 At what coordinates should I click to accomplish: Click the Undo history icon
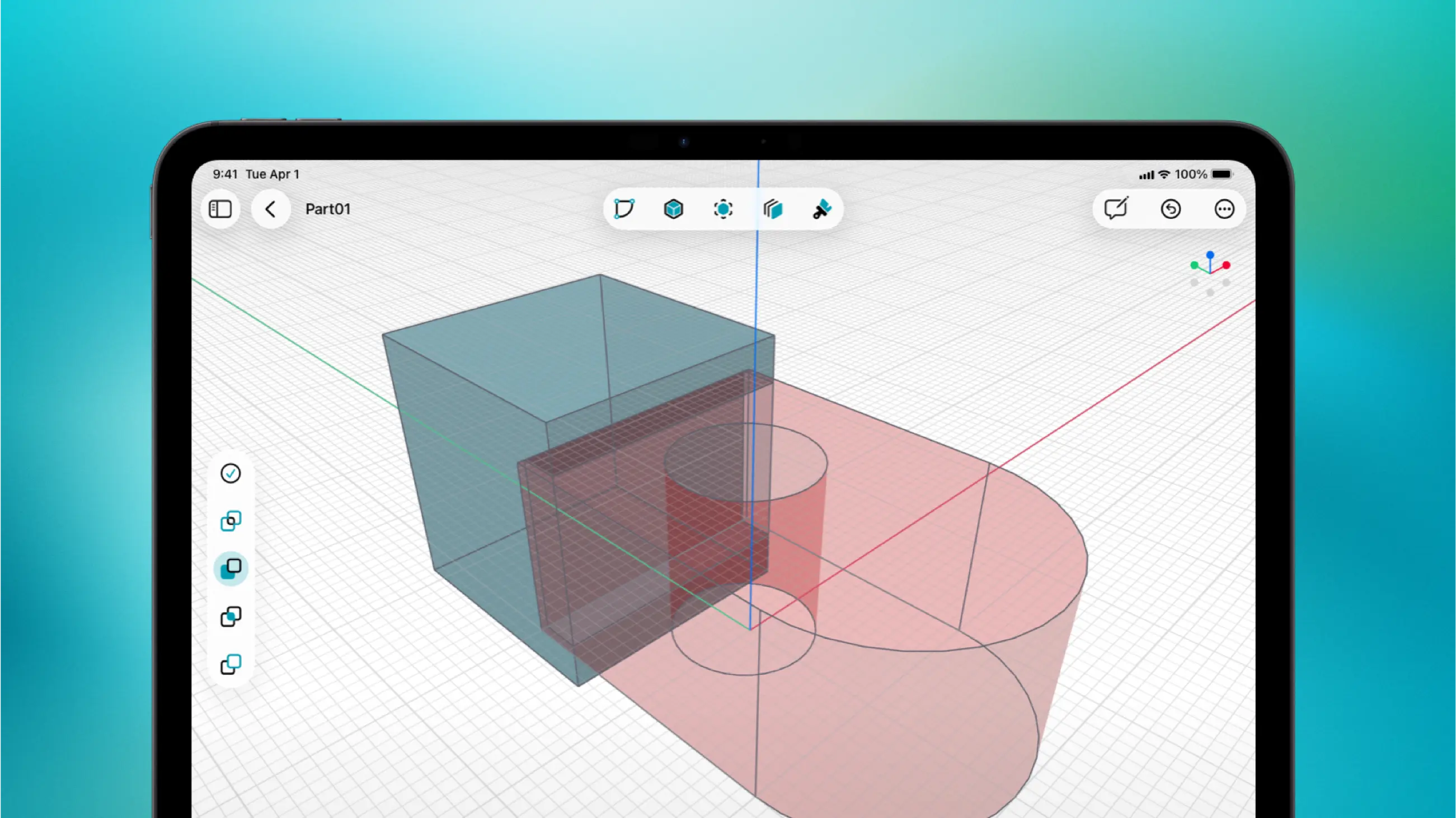point(1171,209)
